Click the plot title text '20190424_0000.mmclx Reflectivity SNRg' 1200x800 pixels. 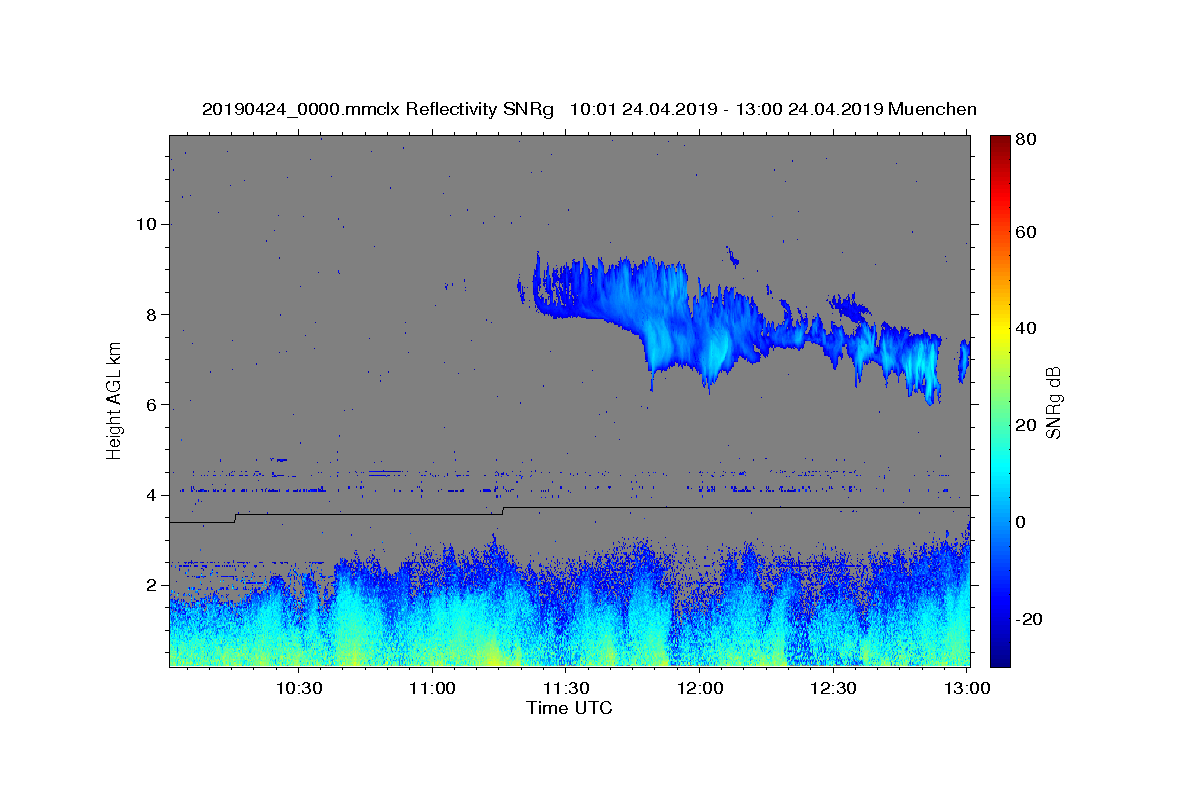[378, 109]
